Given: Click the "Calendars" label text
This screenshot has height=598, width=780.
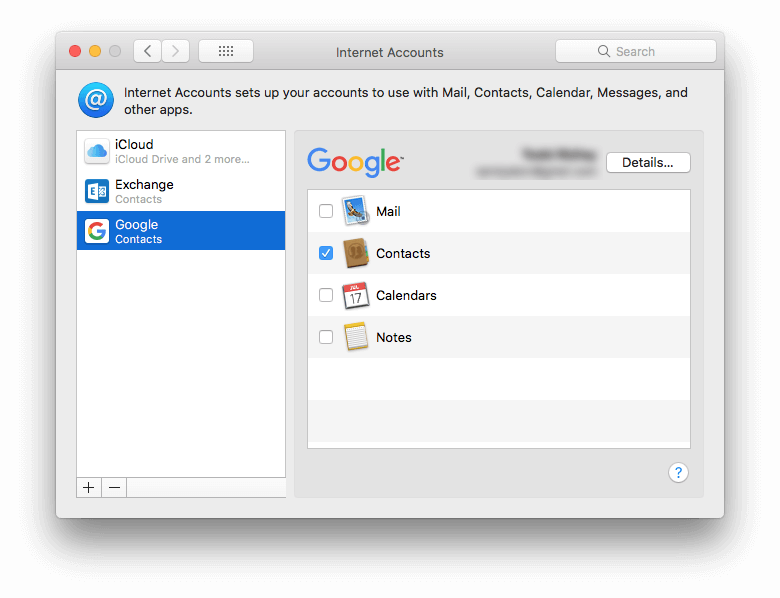Looking at the screenshot, I should point(406,296).
